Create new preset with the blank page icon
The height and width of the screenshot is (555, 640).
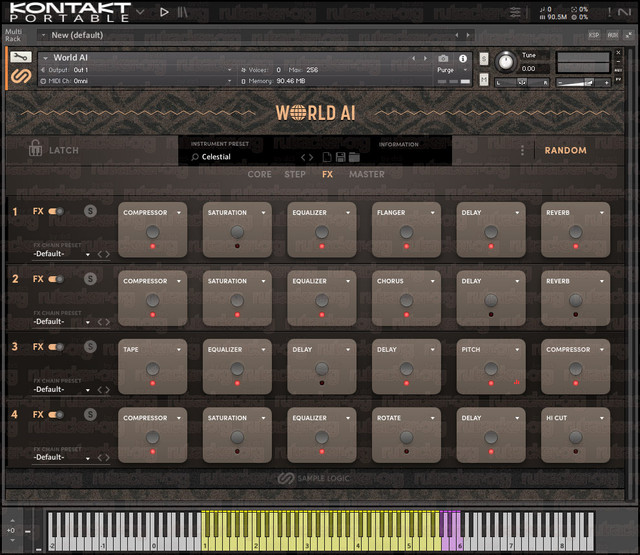pyautogui.click(x=327, y=157)
